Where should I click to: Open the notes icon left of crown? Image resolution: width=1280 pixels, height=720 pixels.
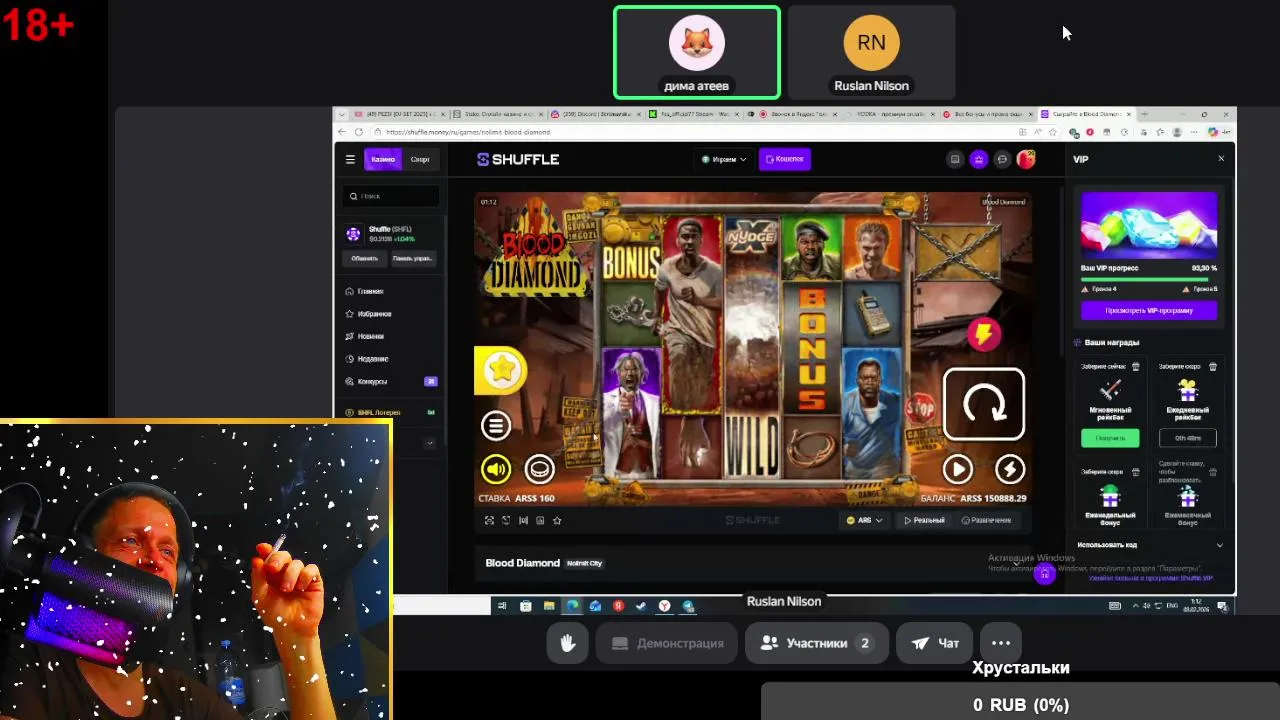955,159
